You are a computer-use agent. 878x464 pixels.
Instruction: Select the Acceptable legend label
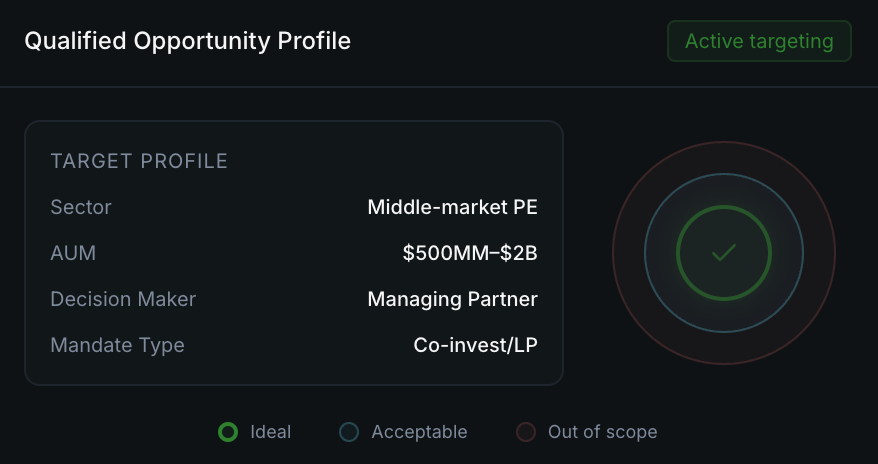click(419, 432)
